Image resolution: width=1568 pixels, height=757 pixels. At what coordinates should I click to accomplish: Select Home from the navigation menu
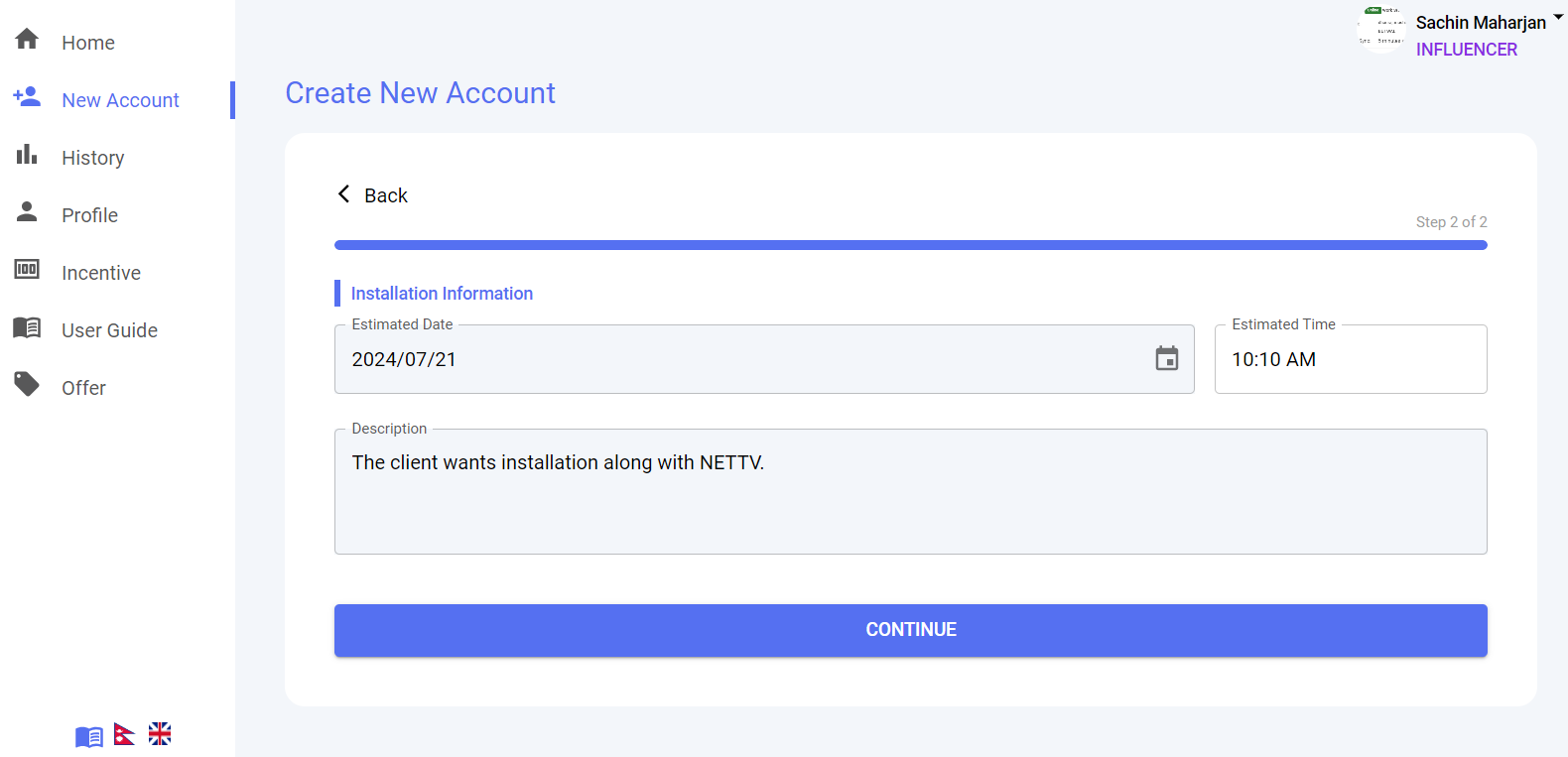[x=87, y=42]
